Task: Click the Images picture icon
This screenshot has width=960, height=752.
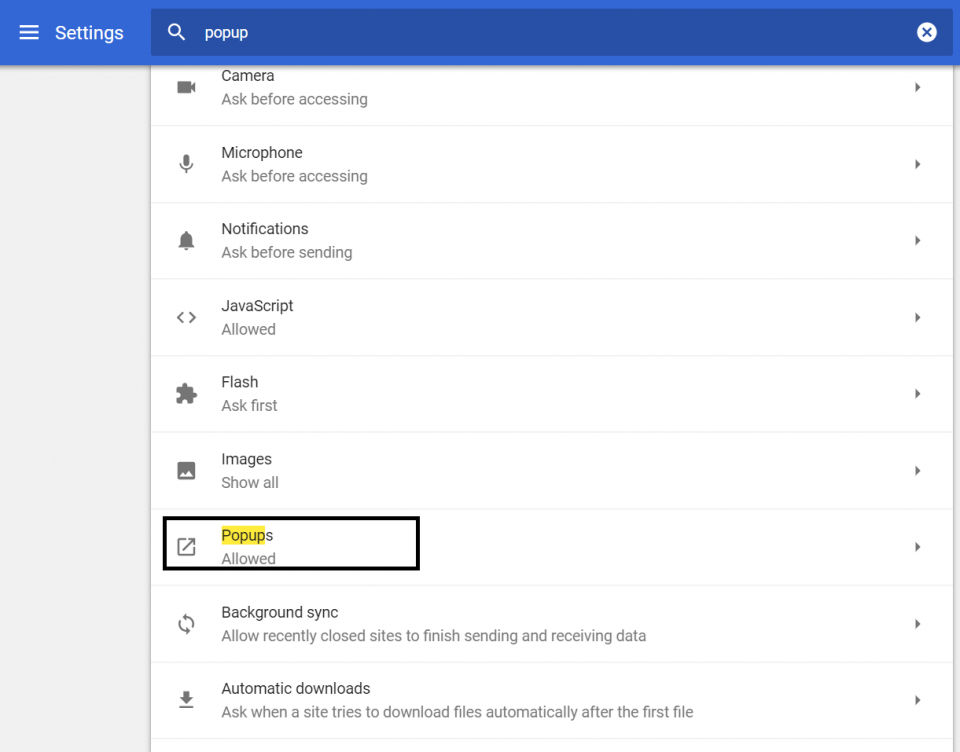Action: (186, 471)
